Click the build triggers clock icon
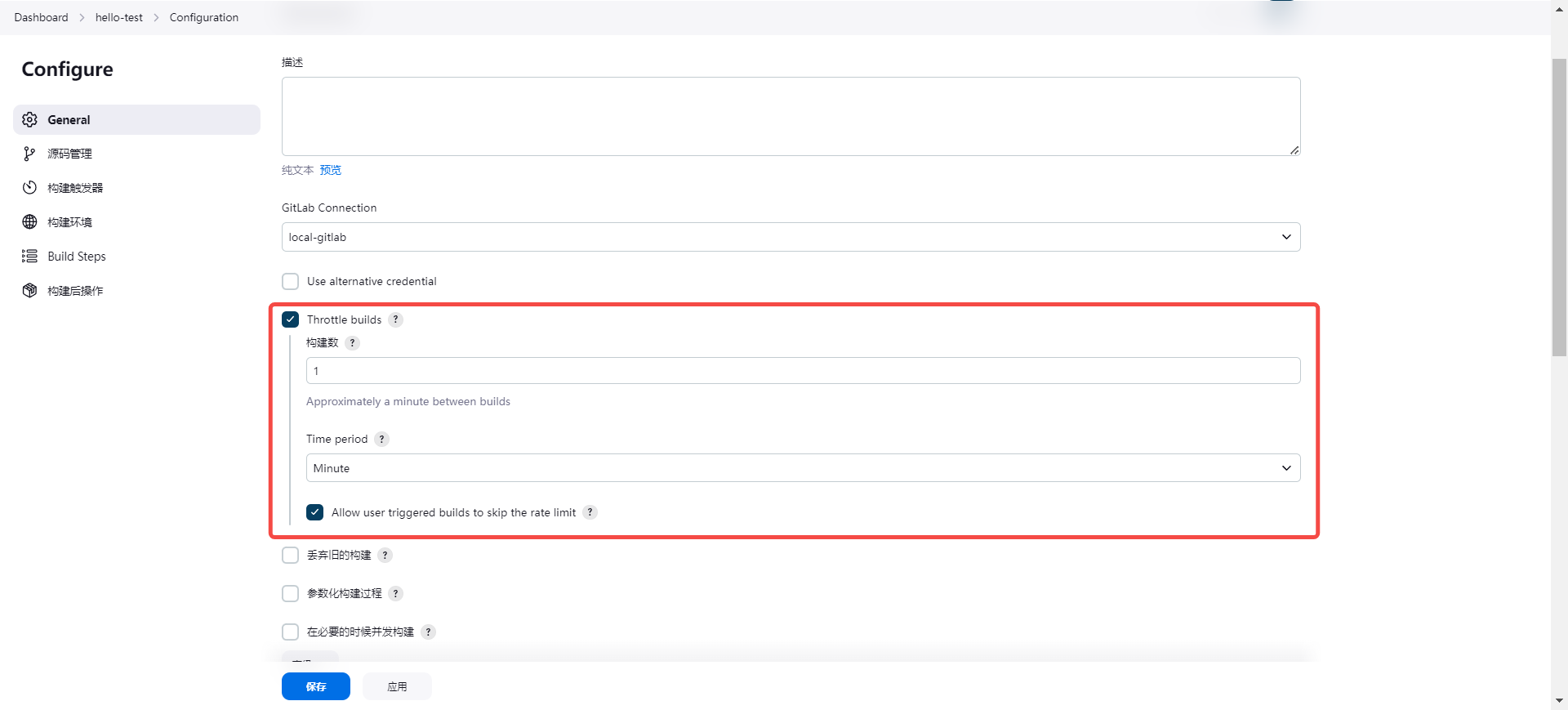The width and height of the screenshot is (1568, 710). (x=30, y=188)
